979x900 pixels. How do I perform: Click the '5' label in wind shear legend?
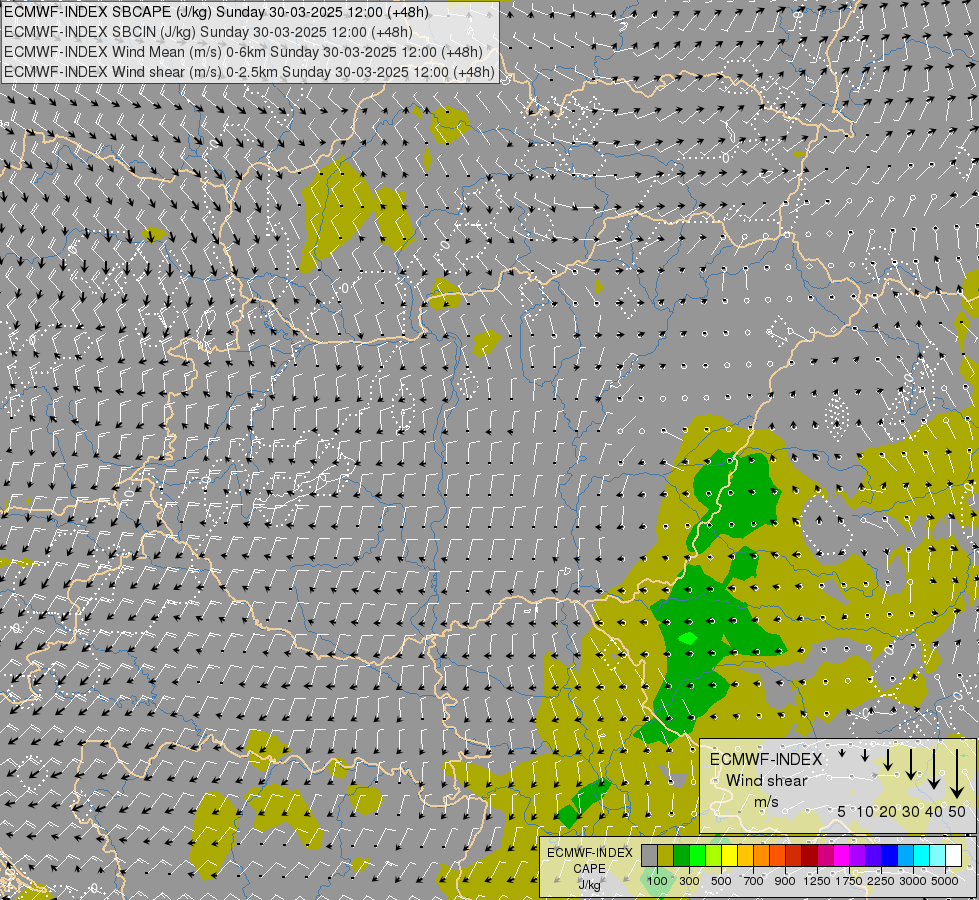tap(842, 811)
